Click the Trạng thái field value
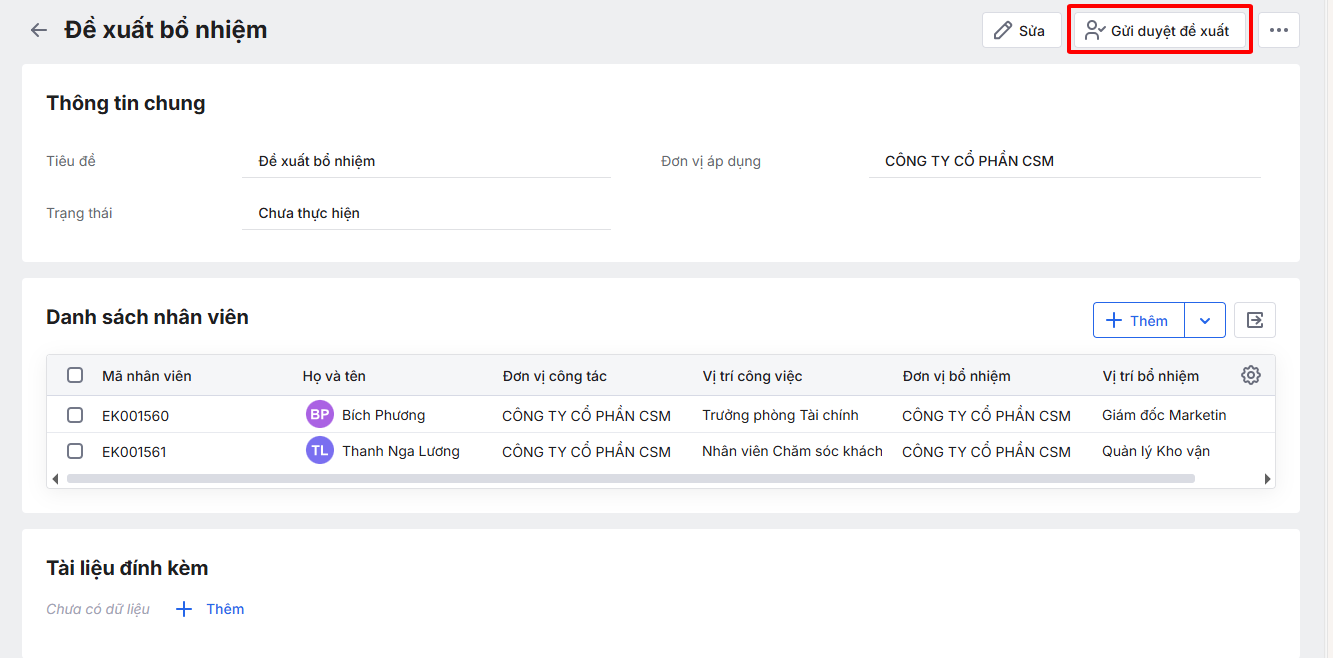The width and height of the screenshot is (1333, 658). (425, 213)
